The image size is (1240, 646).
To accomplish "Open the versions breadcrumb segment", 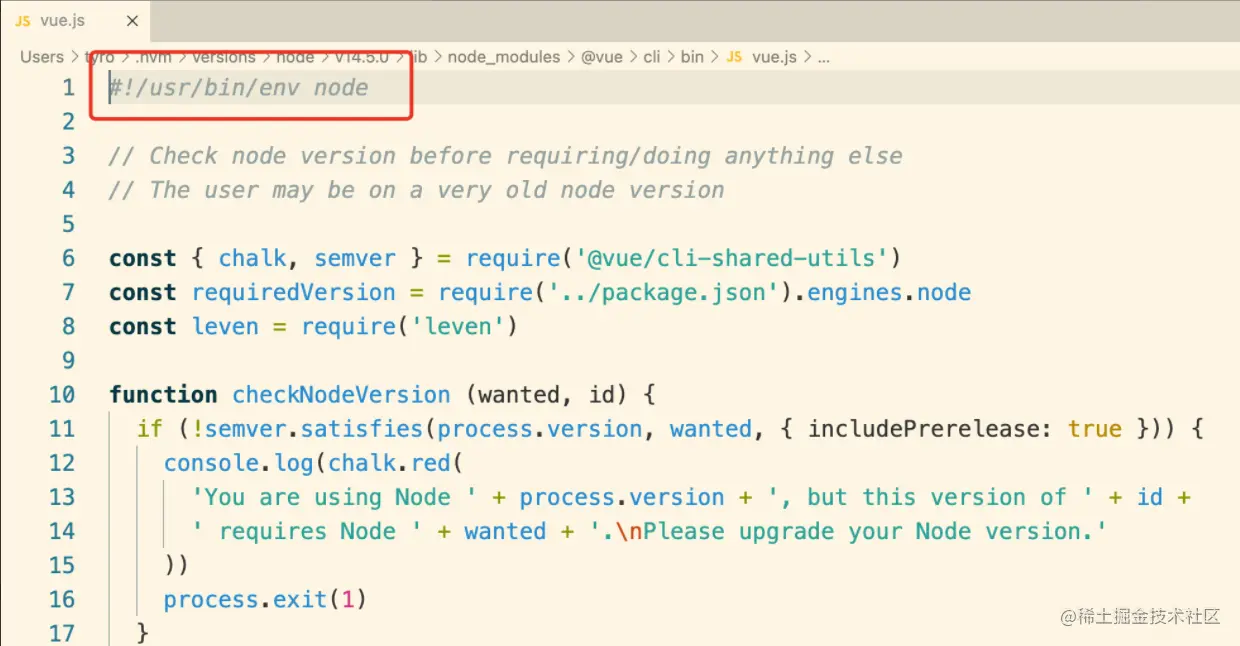I will [224, 57].
